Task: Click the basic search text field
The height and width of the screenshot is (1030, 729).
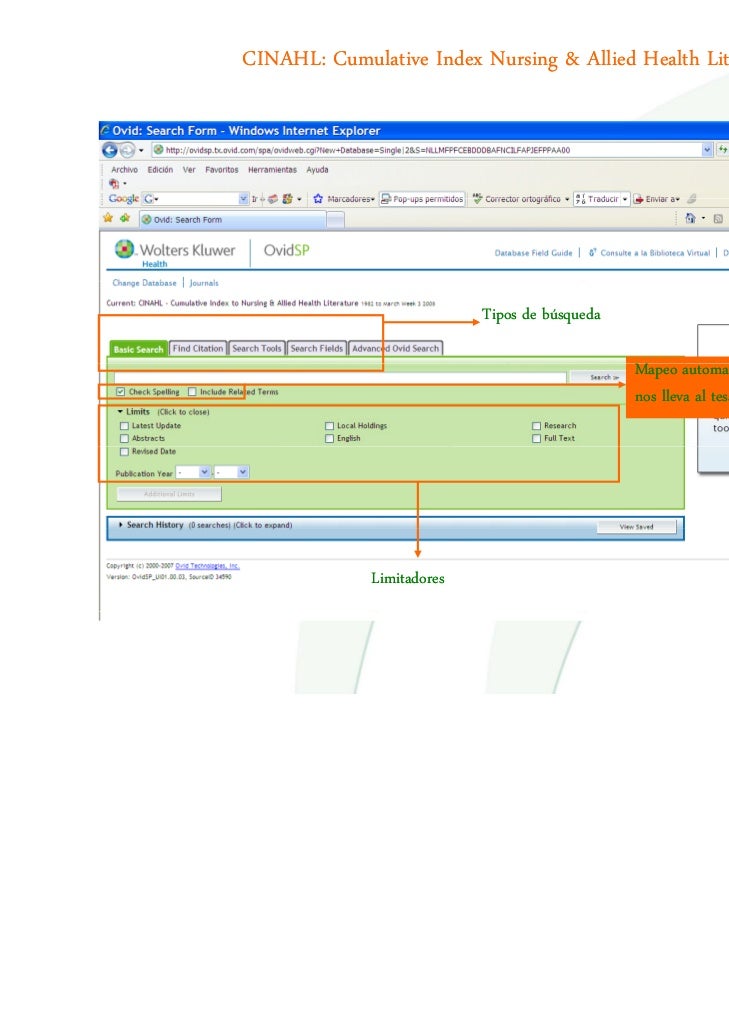Action: [x=340, y=377]
